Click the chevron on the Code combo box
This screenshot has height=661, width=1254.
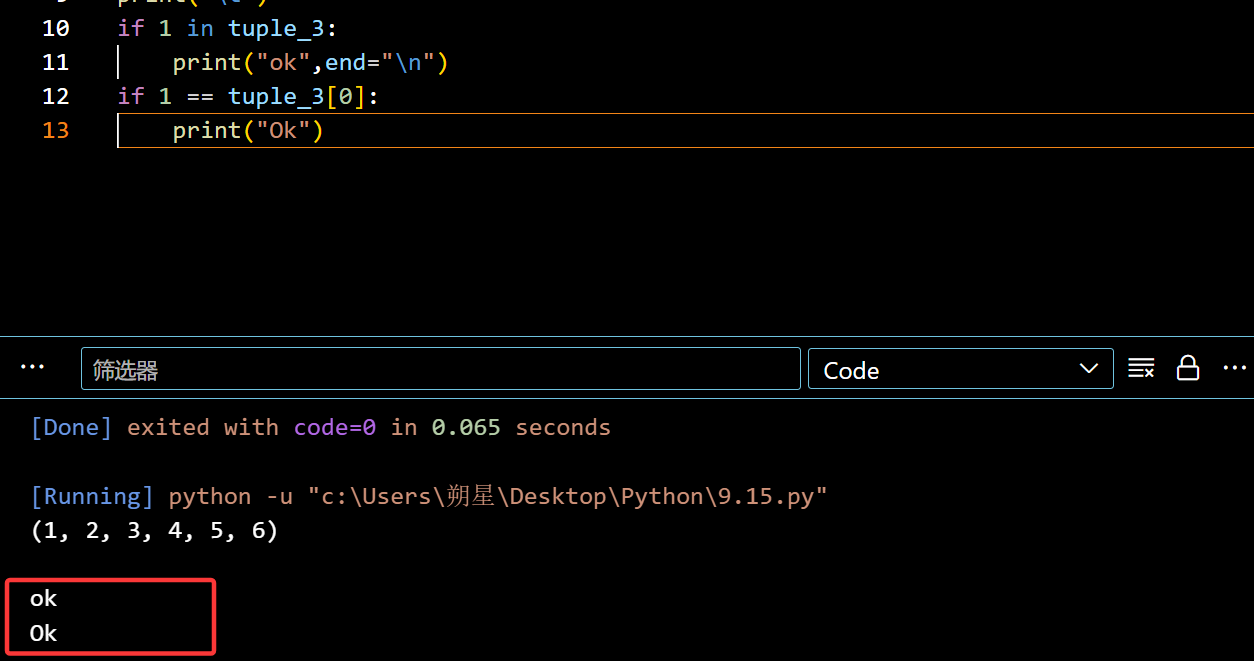[1088, 369]
